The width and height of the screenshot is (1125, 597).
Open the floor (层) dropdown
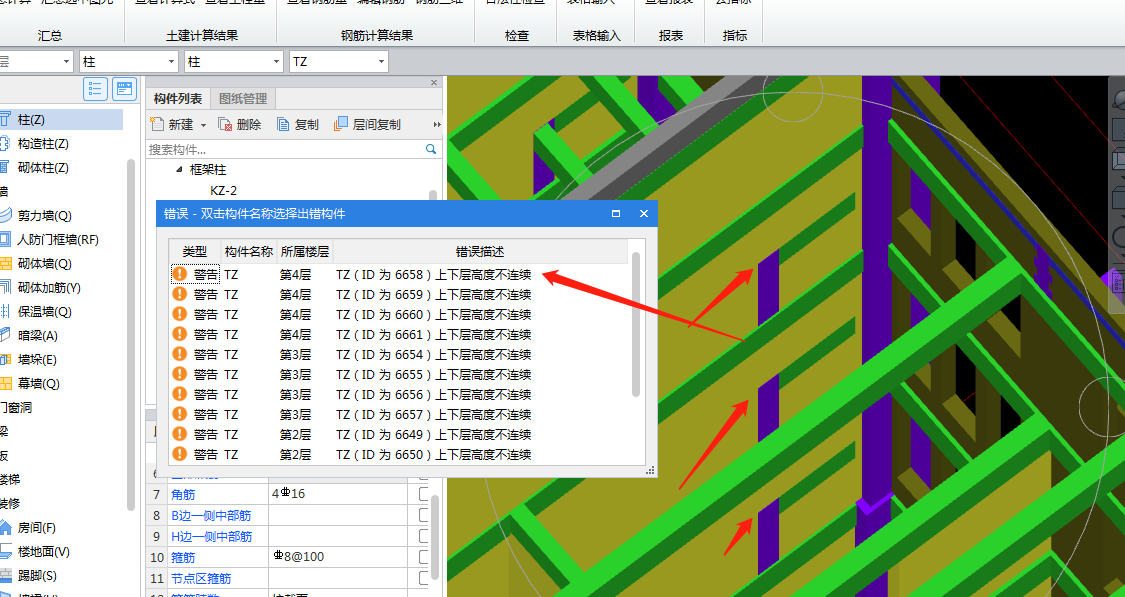66,62
